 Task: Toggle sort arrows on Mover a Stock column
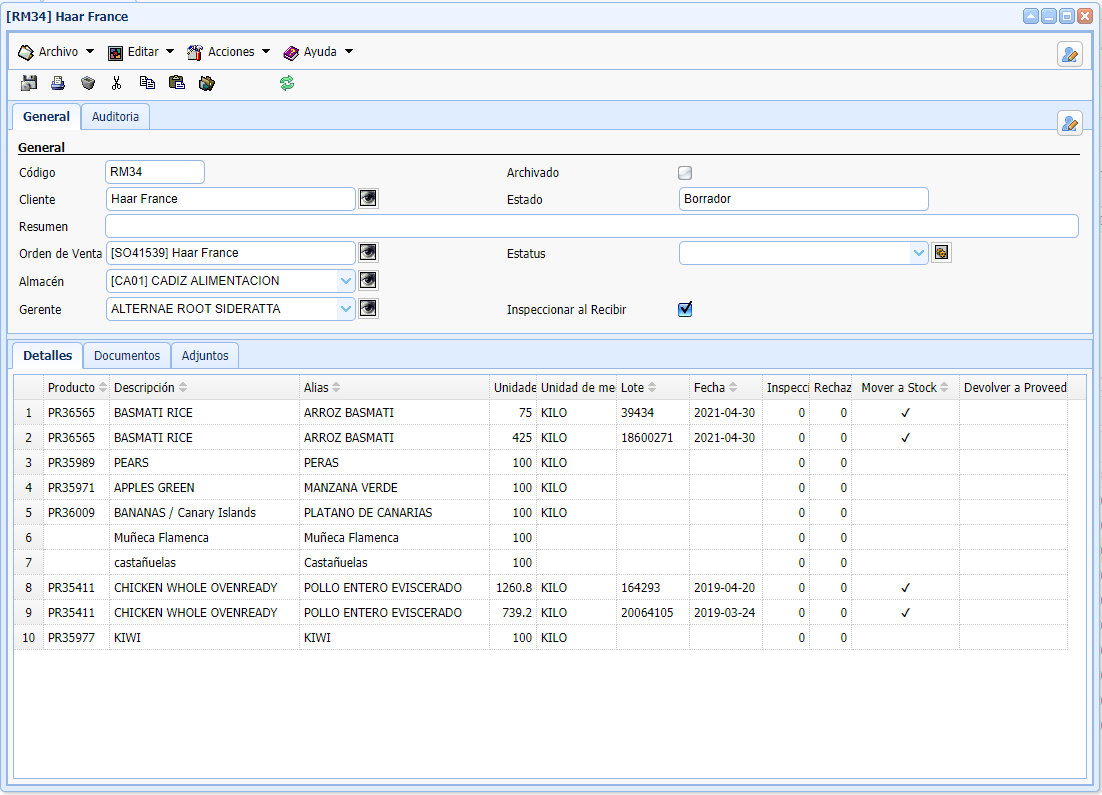point(944,387)
